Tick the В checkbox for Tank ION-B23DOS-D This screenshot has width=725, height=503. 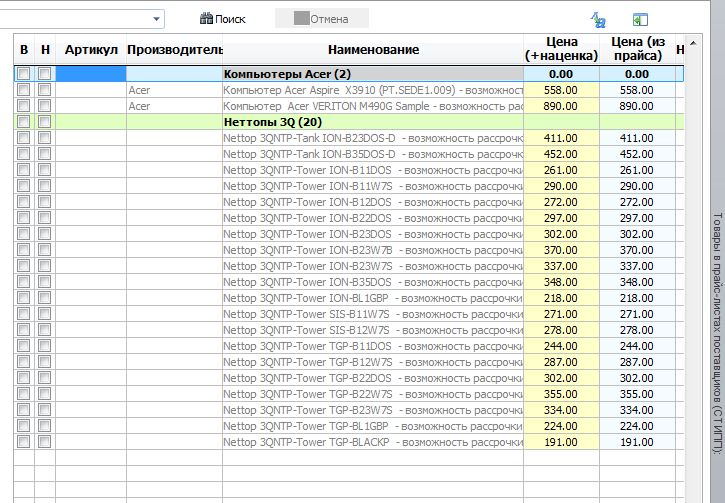click(24, 138)
